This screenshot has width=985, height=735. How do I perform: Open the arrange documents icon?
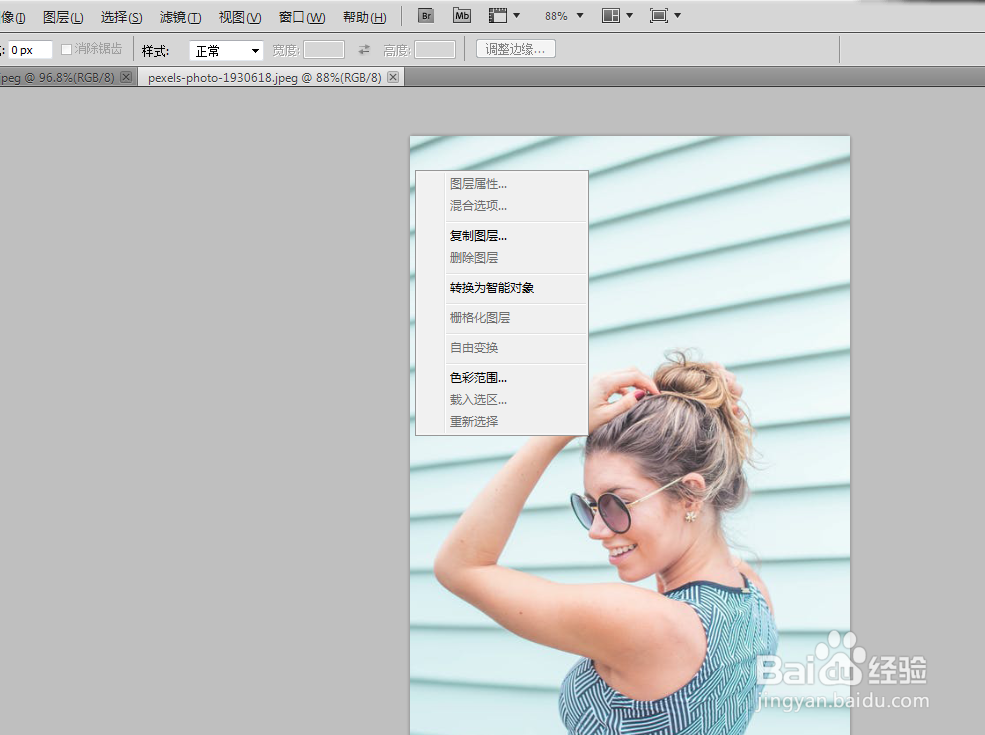click(x=611, y=16)
